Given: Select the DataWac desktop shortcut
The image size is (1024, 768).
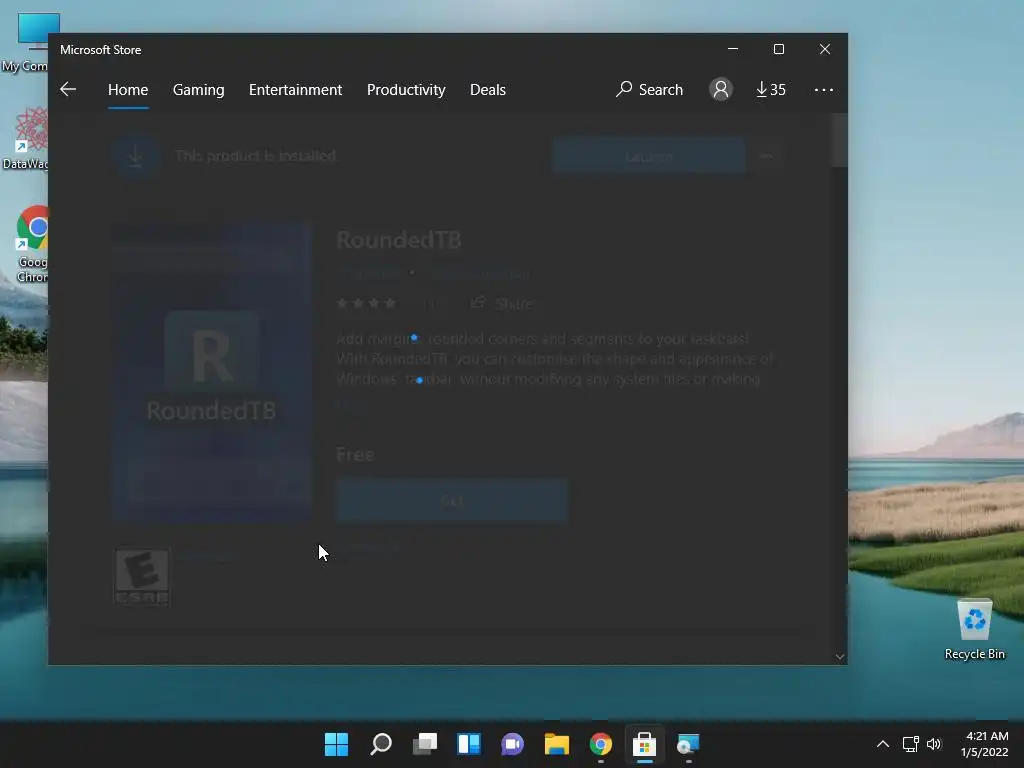Looking at the screenshot, I should (26, 138).
